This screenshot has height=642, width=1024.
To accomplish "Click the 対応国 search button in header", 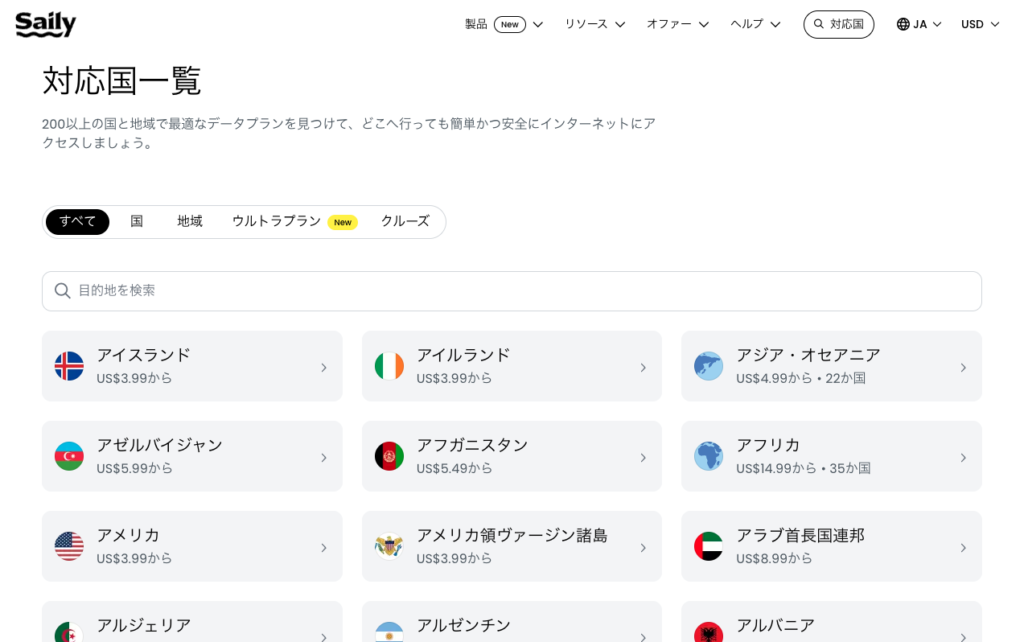I will (839, 24).
